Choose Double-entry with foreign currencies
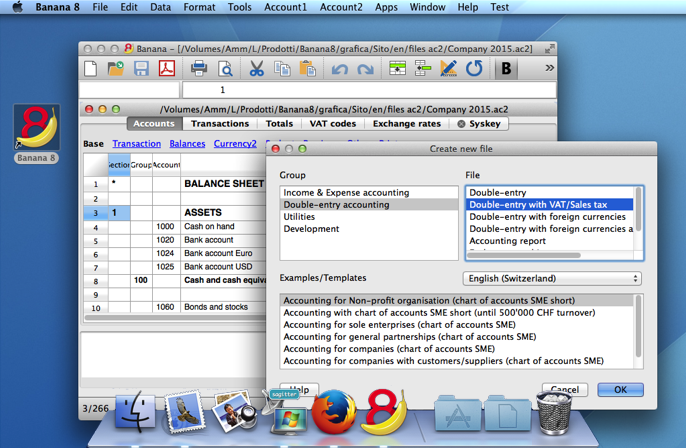The image size is (686, 448). click(550, 217)
